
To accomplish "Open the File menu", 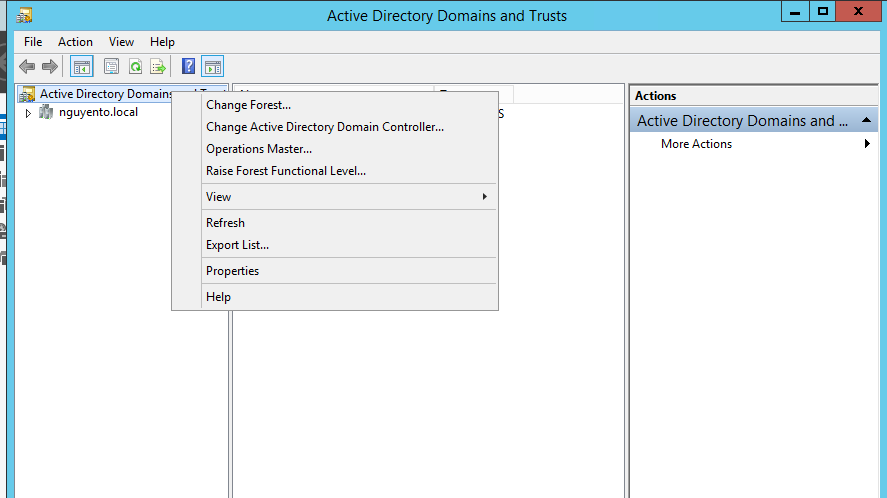I will click(33, 42).
